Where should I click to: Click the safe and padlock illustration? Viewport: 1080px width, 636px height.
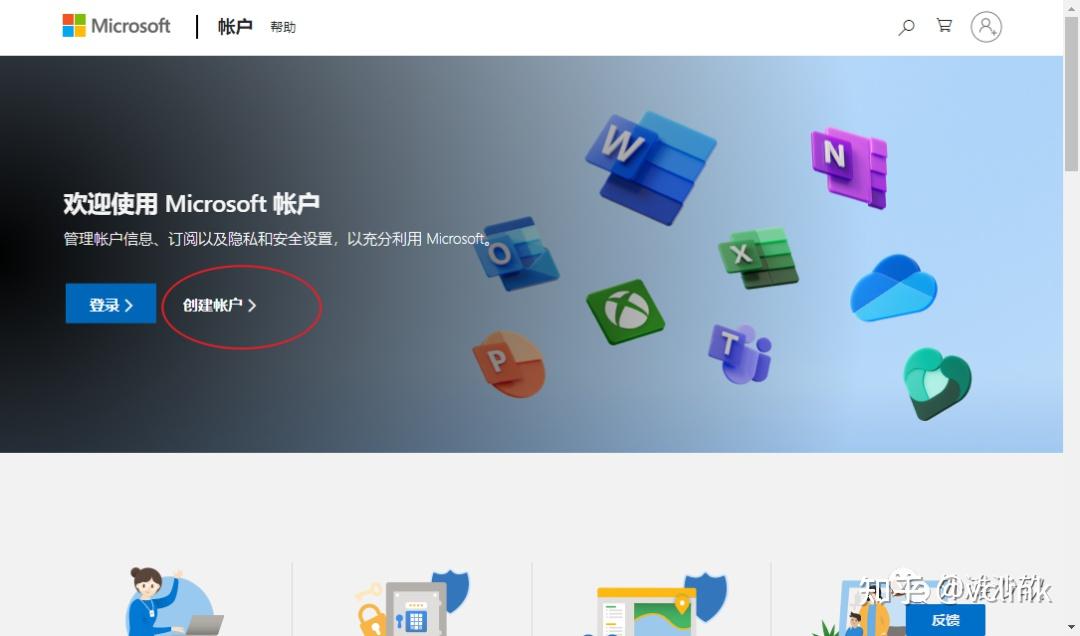412,603
